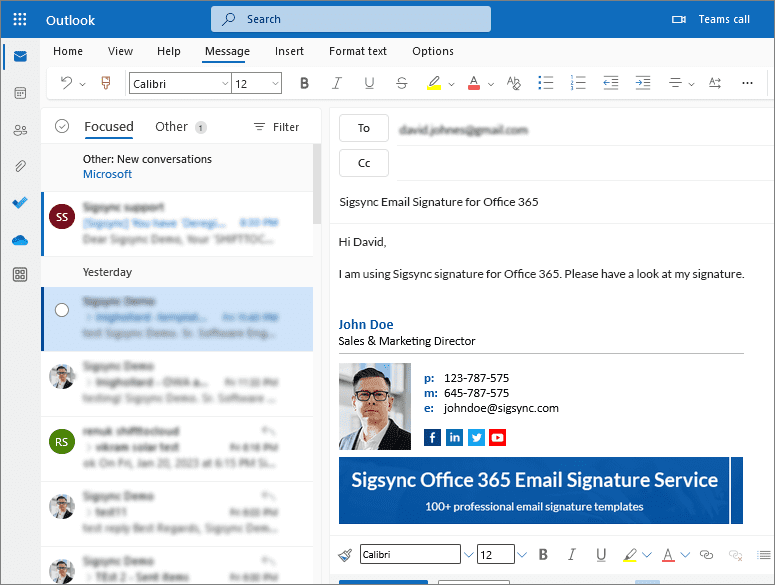Open the People icon in left sidebar
Viewport: 775px width, 585px height.
pyautogui.click(x=20, y=130)
